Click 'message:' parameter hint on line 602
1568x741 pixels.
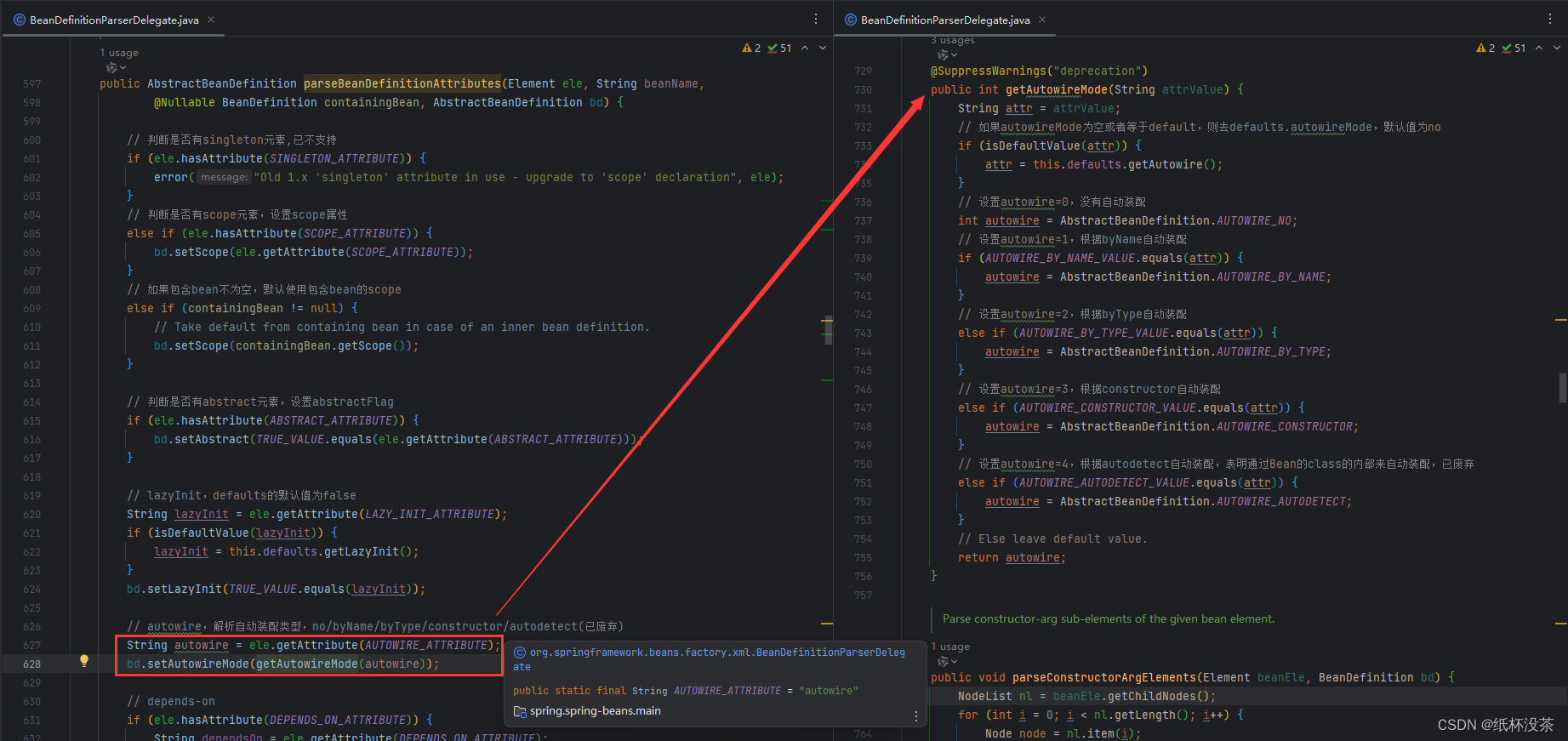pos(225,177)
